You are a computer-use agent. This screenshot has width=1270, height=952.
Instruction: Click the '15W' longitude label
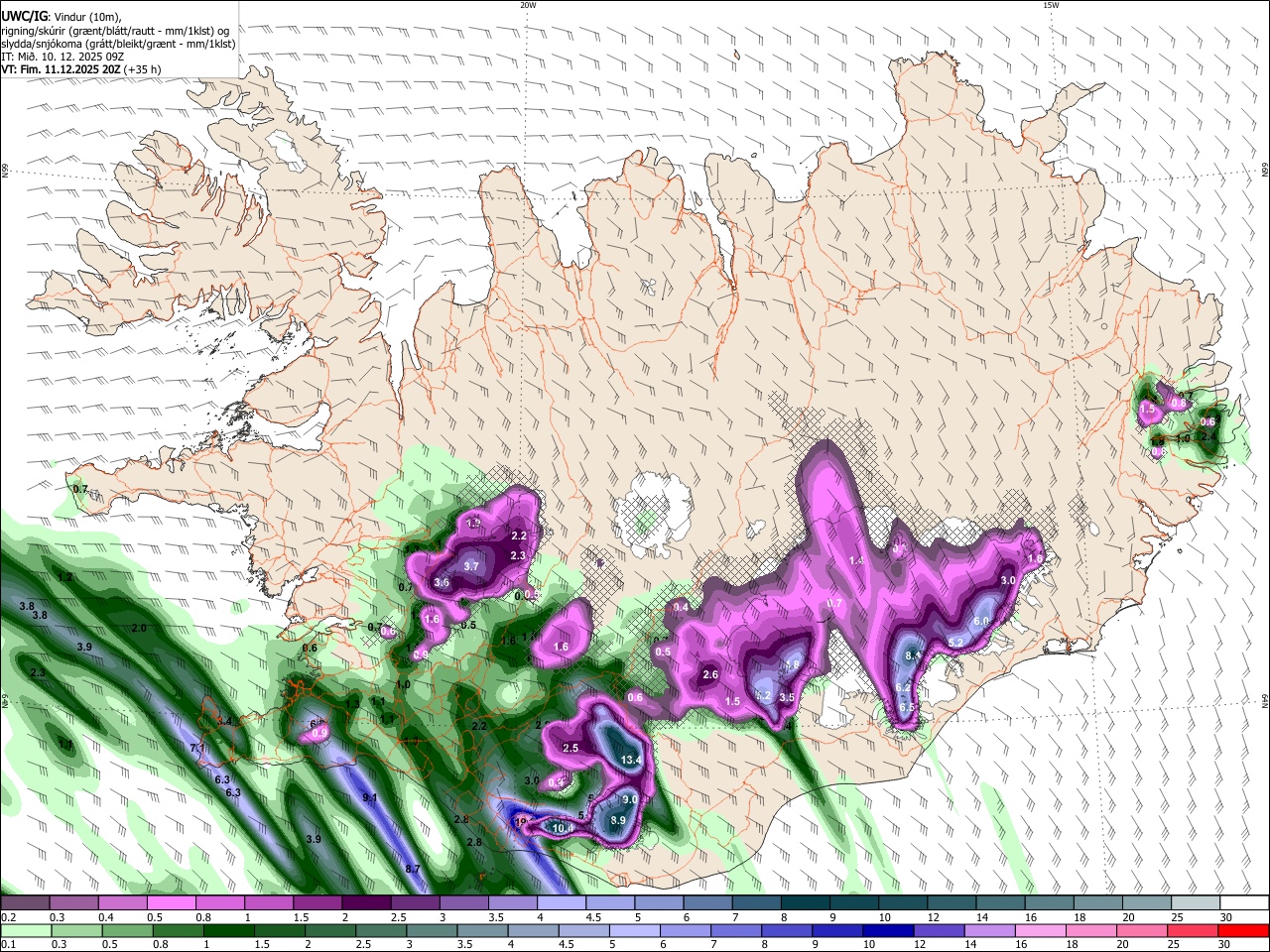pyautogui.click(x=1051, y=5)
